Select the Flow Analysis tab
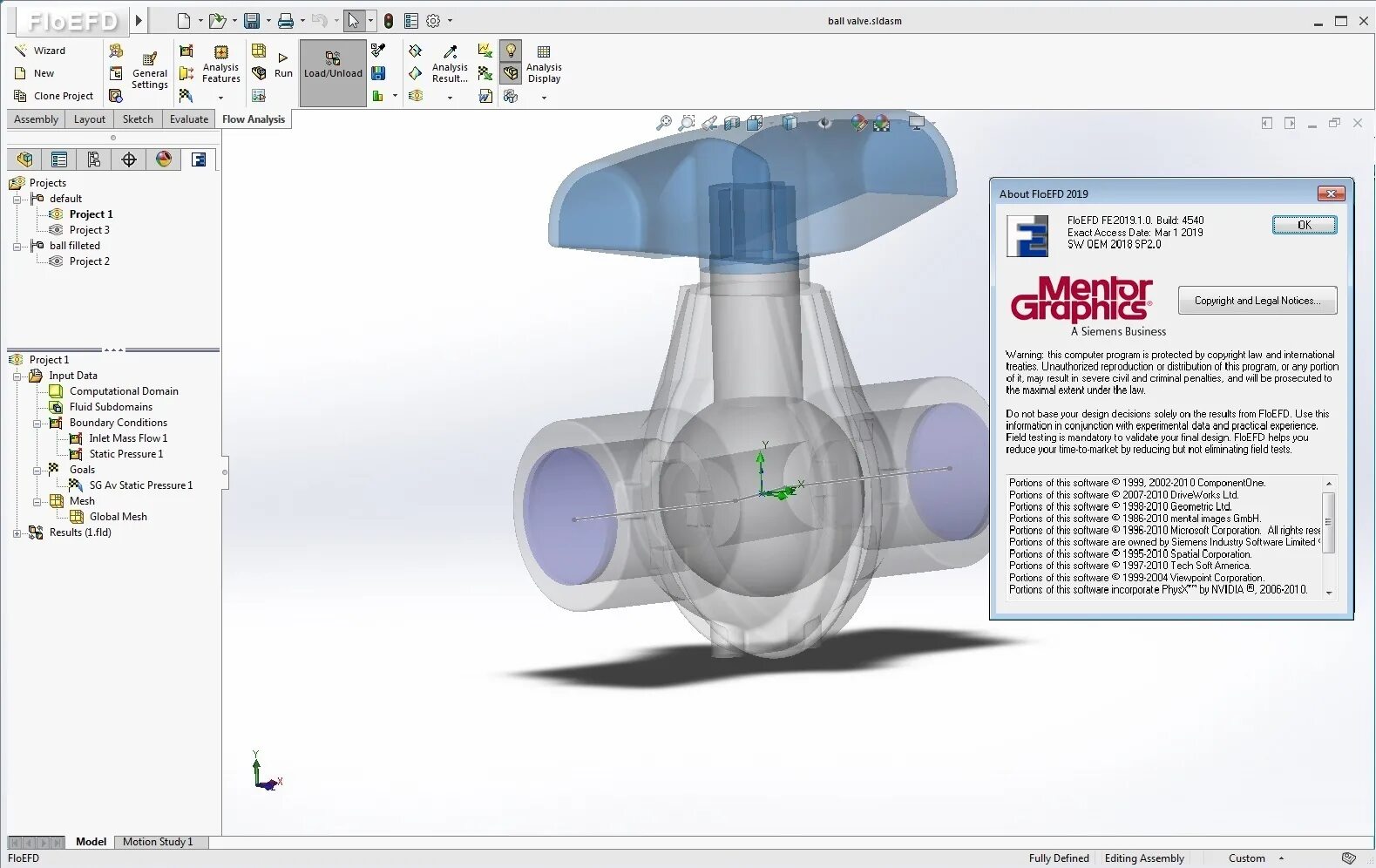The width and height of the screenshot is (1376, 868). [x=254, y=119]
